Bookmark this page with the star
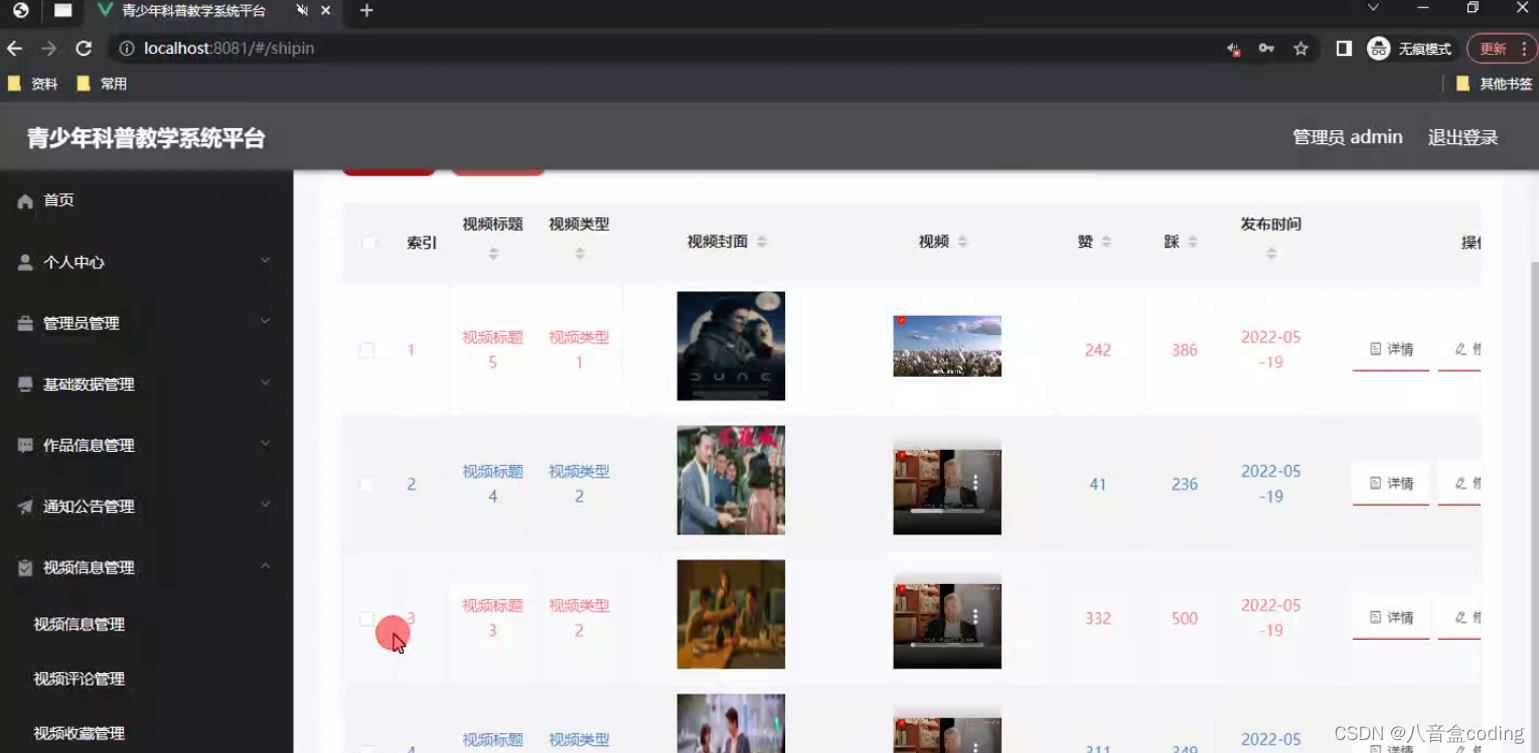The width and height of the screenshot is (1539, 753). (1301, 48)
